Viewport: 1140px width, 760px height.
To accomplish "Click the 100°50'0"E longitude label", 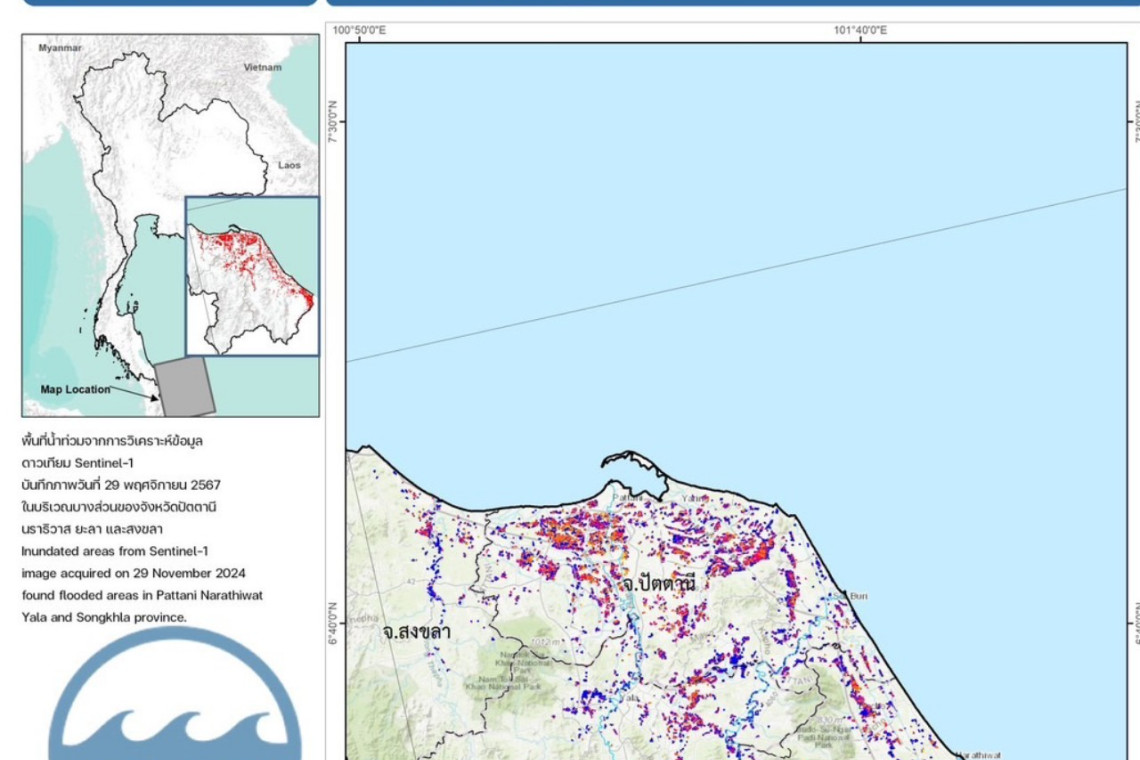I will click(359, 31).
